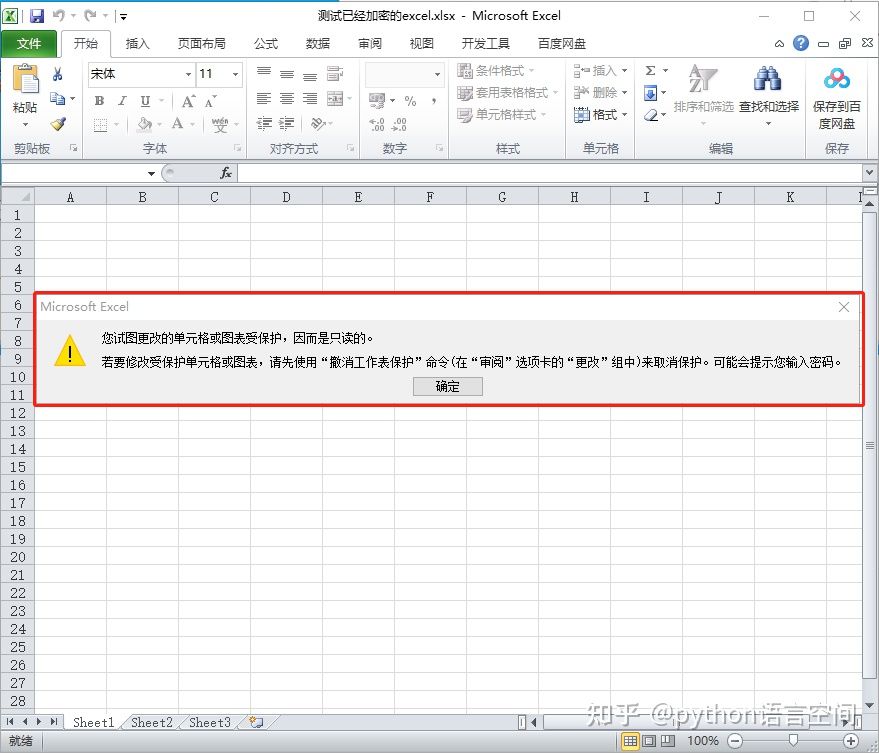Open the 文件 File tab
This screenshot has height=753, width=879.
coord(29,44)
